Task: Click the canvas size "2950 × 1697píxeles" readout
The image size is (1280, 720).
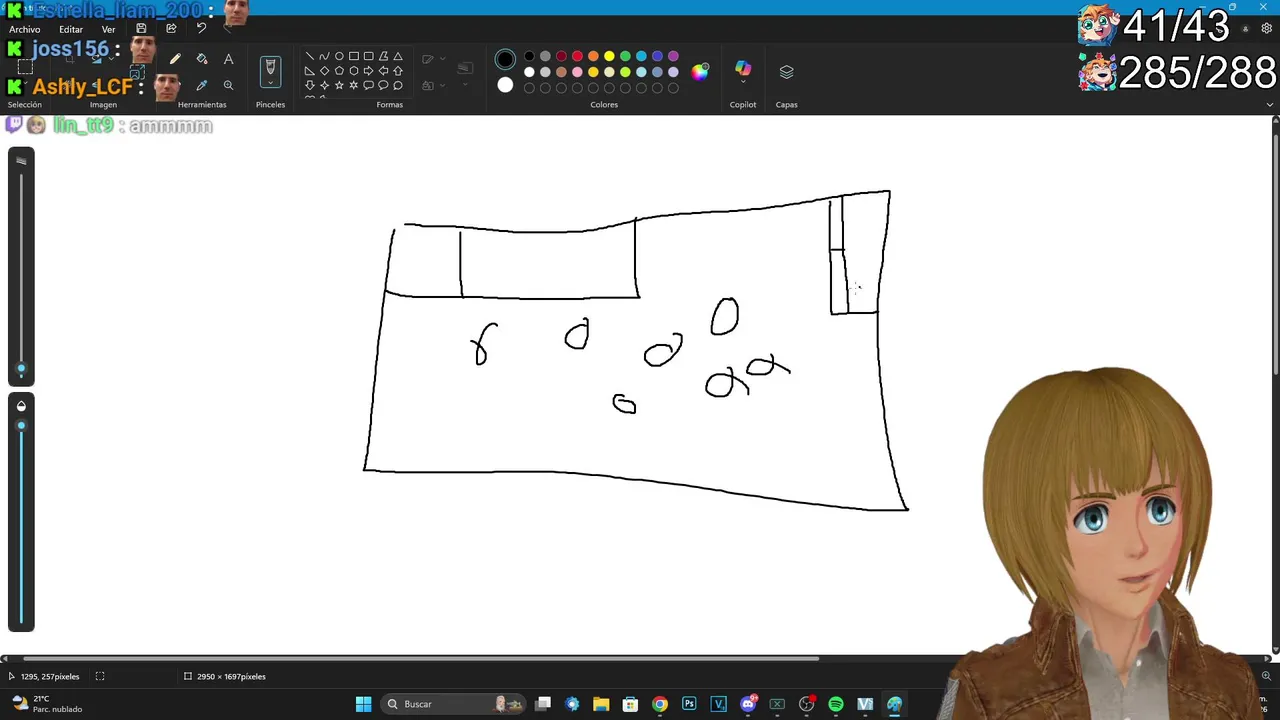Action: [x=231, y=677]
